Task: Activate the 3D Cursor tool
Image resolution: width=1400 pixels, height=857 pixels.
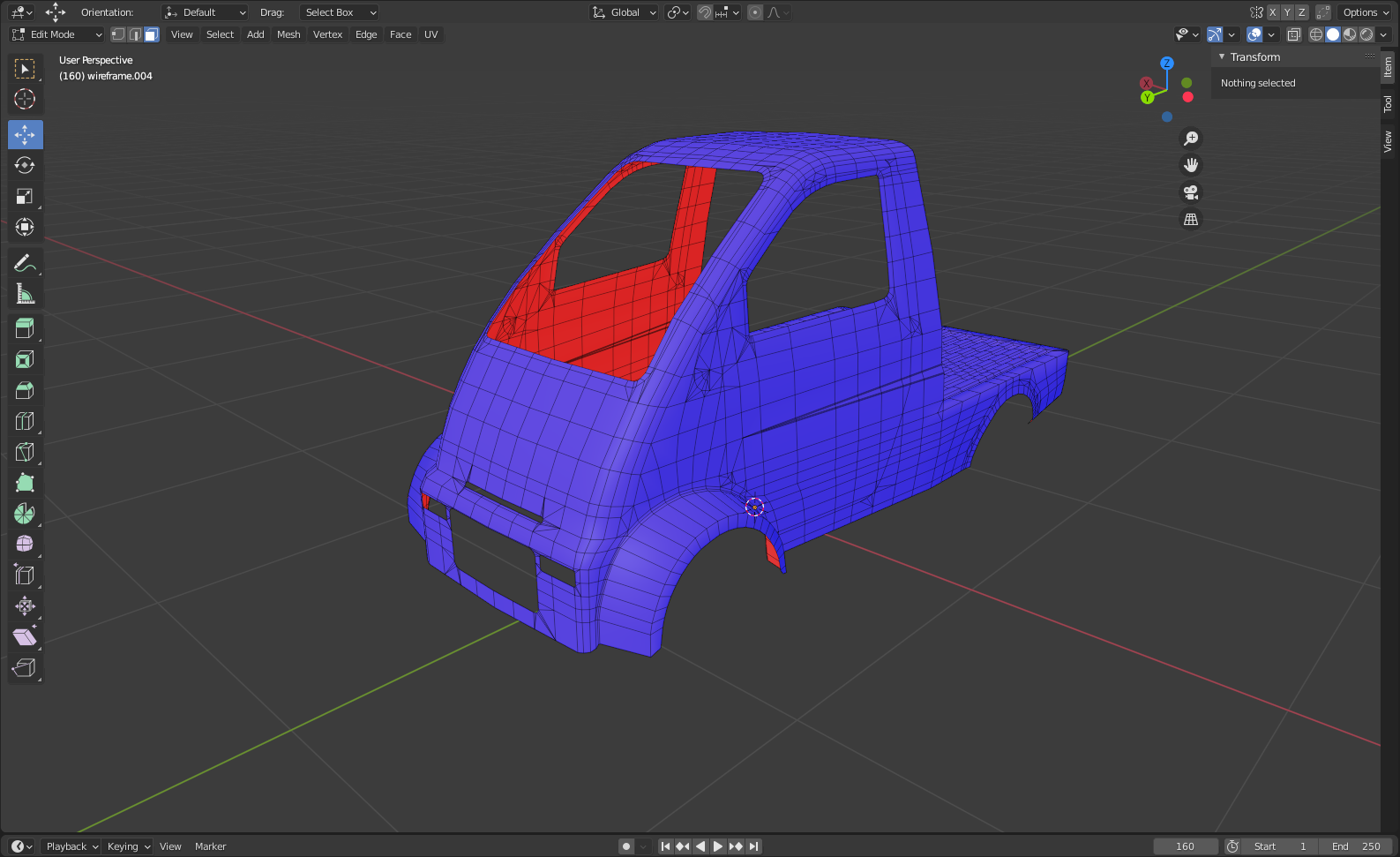Action: (x=25, y=100)
